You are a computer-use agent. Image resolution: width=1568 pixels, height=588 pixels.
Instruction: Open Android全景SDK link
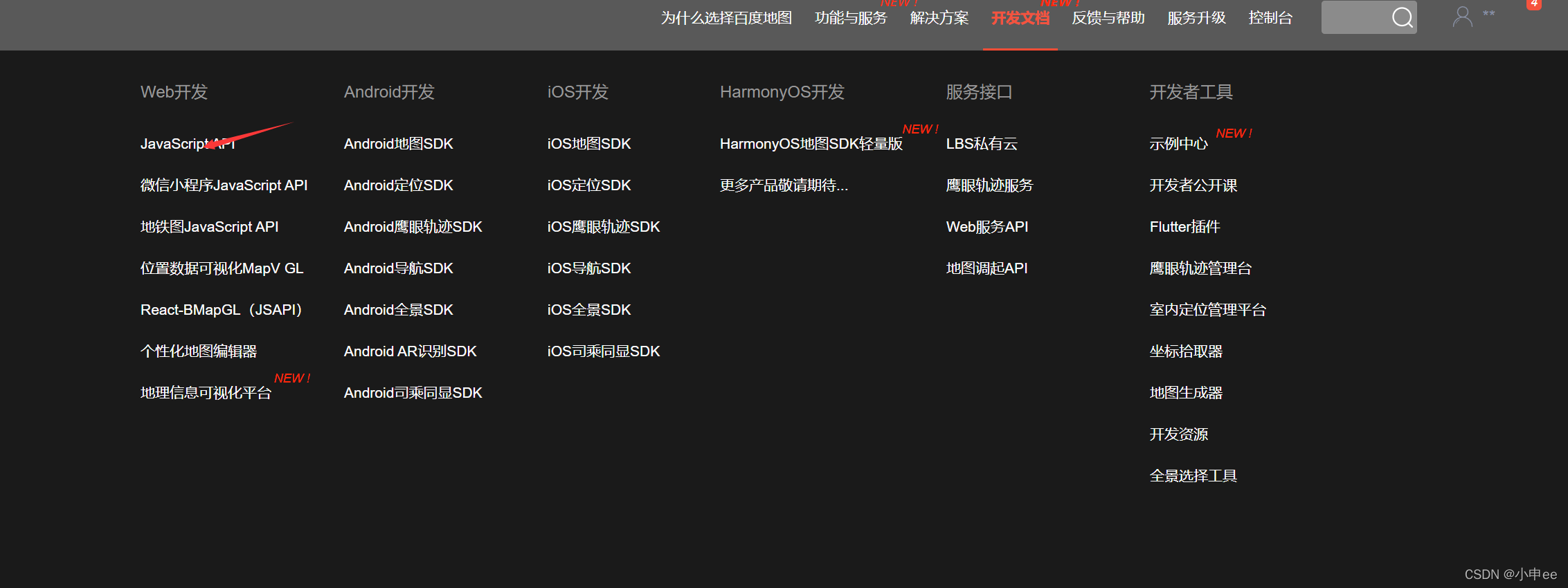398,310
